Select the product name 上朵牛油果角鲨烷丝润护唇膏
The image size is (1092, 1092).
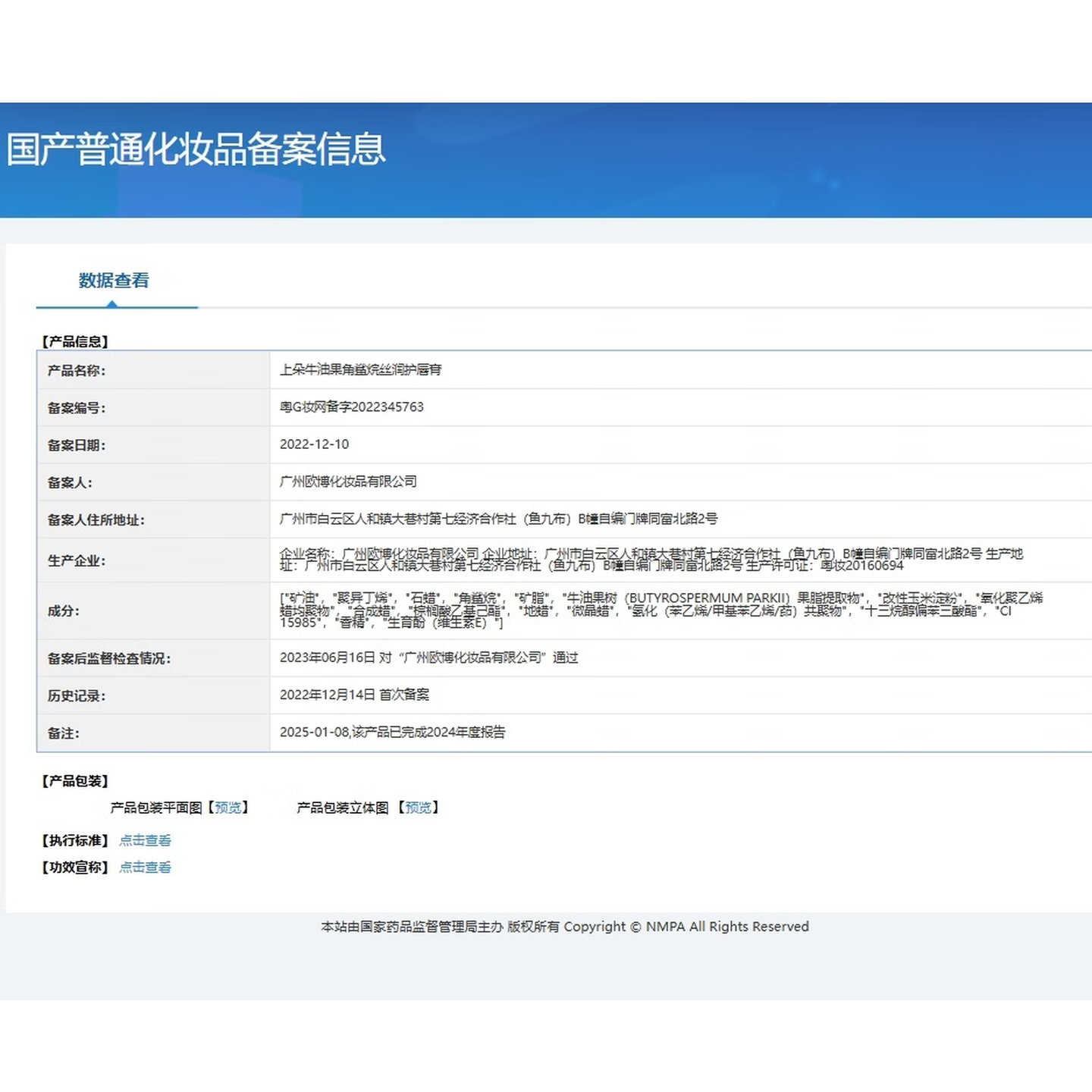[x=360, y=369]
